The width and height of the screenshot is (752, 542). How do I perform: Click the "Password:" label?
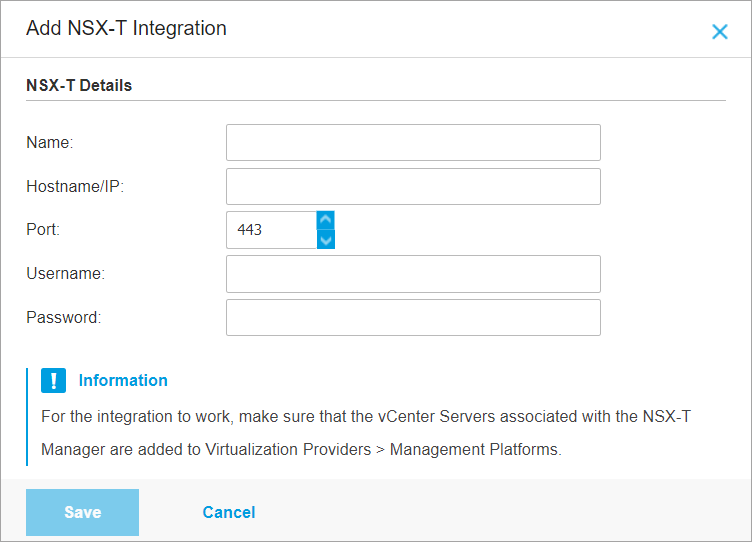click(x=64, y=318)
